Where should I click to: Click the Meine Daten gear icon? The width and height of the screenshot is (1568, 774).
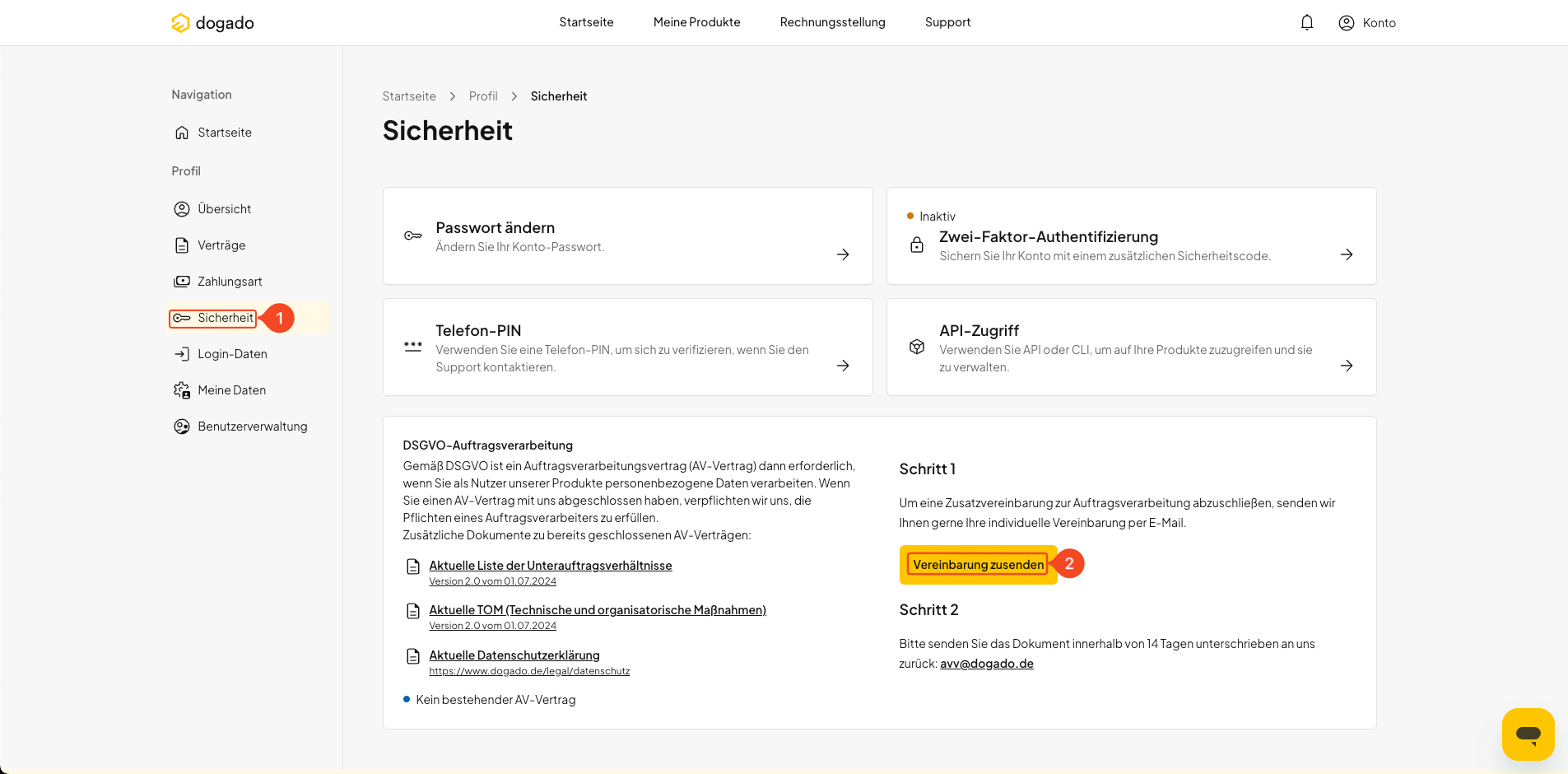(182, 390)
